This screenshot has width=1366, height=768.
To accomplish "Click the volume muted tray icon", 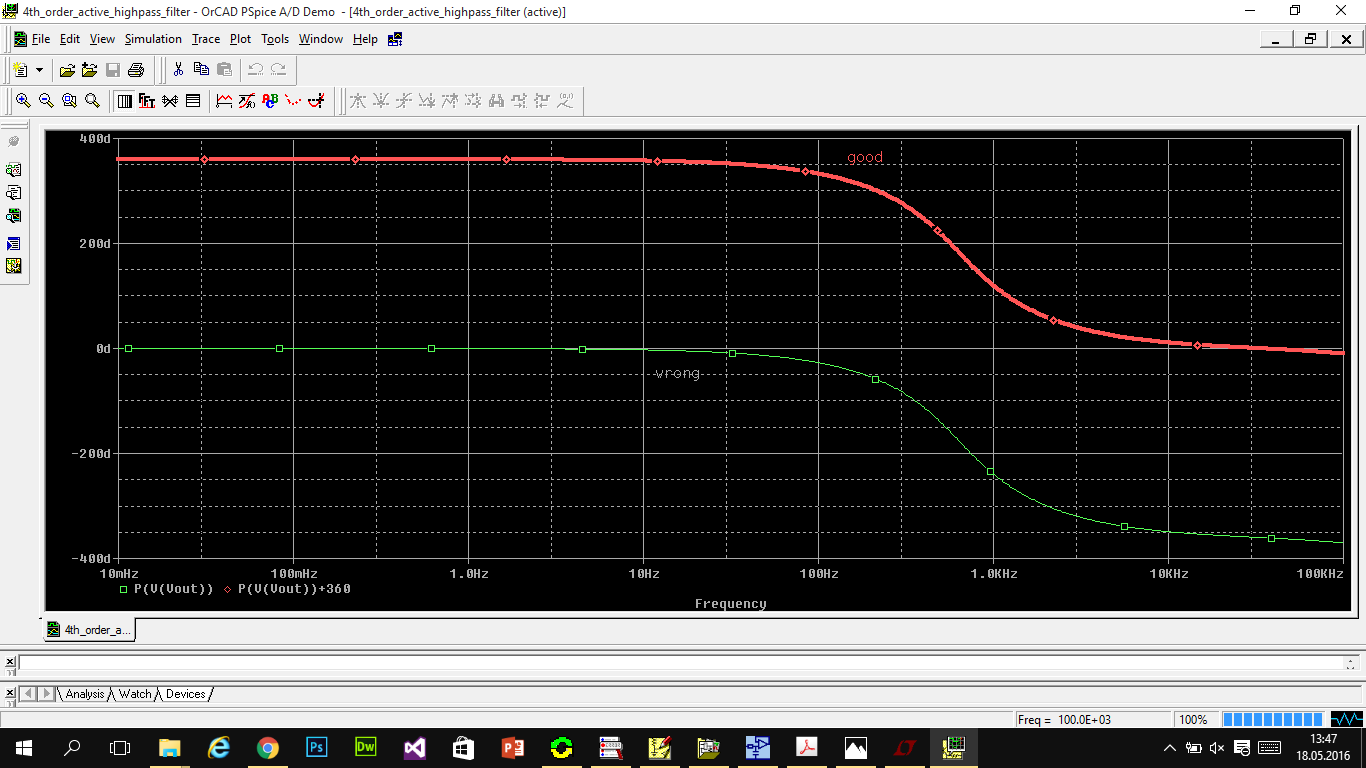I will [1217, 748].
